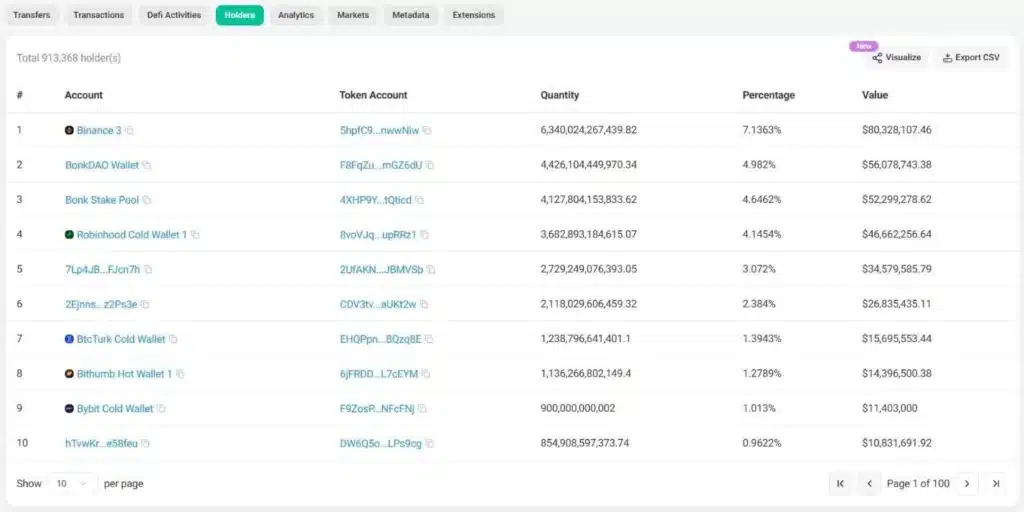Copy the Binance 3 account address
1024x512 pixels.
coord(129,131)
